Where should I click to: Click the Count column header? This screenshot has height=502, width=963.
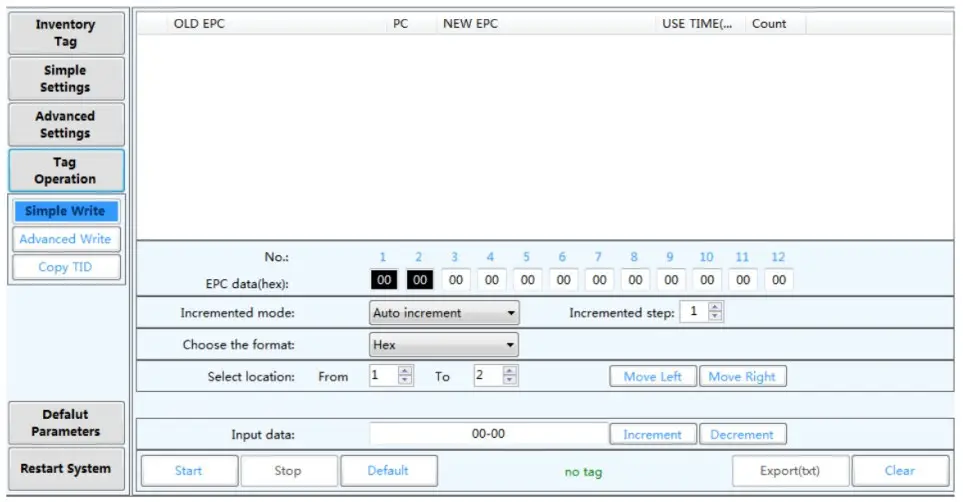pyautogui.click(x=775, y=24)
